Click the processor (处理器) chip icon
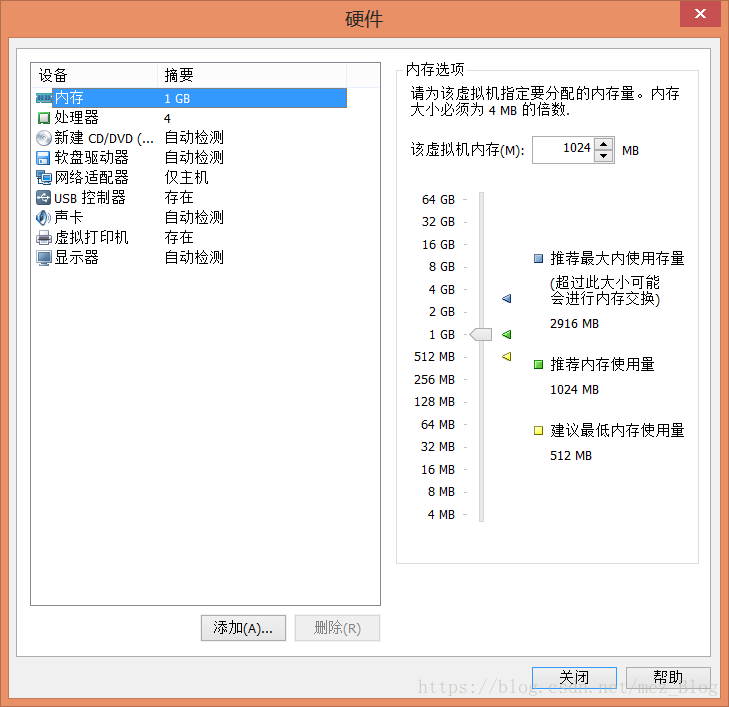Image resolution: width=729 pixels, height=707 pixels. (x=44, y=118)
